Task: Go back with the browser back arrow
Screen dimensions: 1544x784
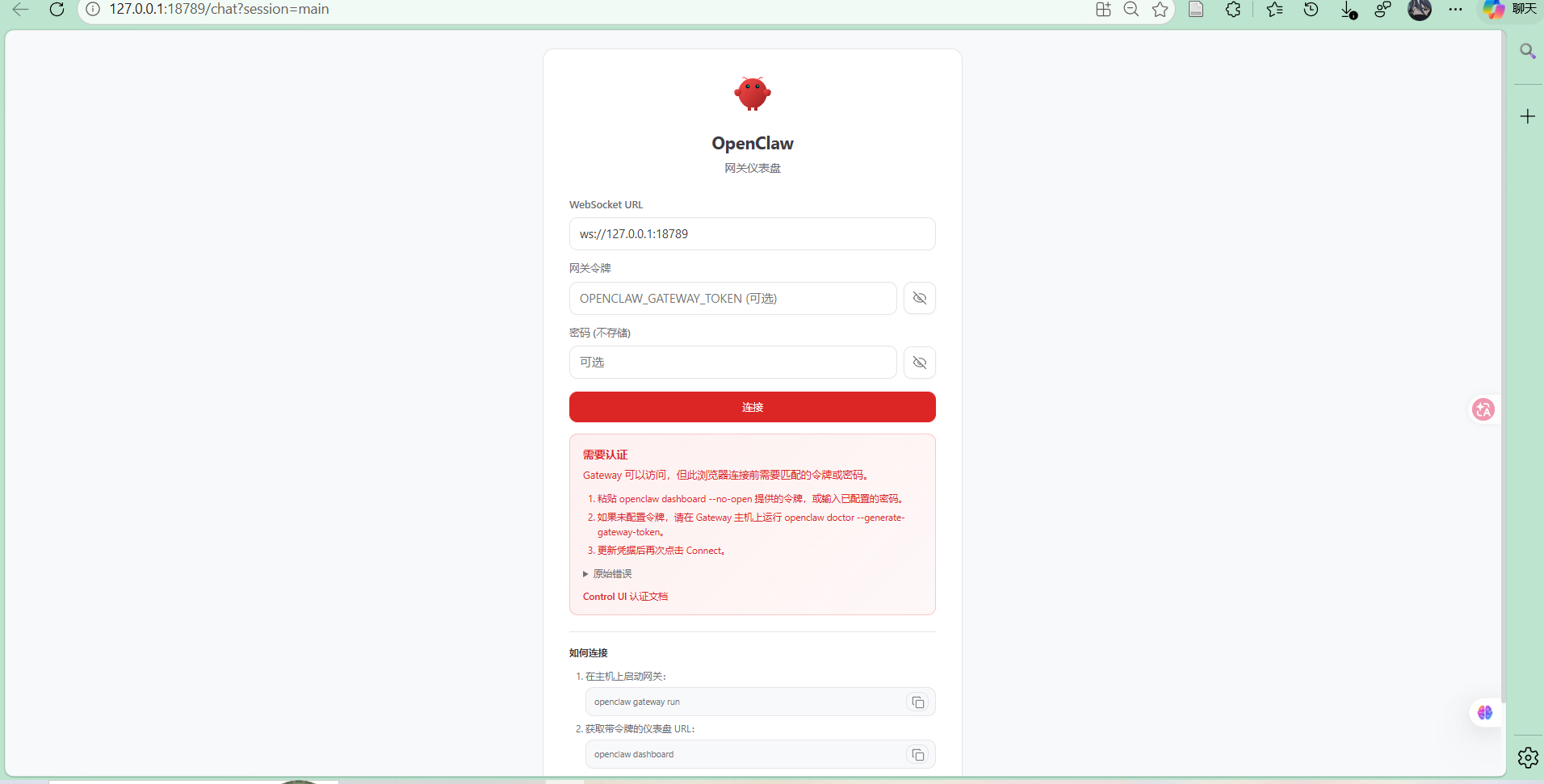Action: click(21, 9)
